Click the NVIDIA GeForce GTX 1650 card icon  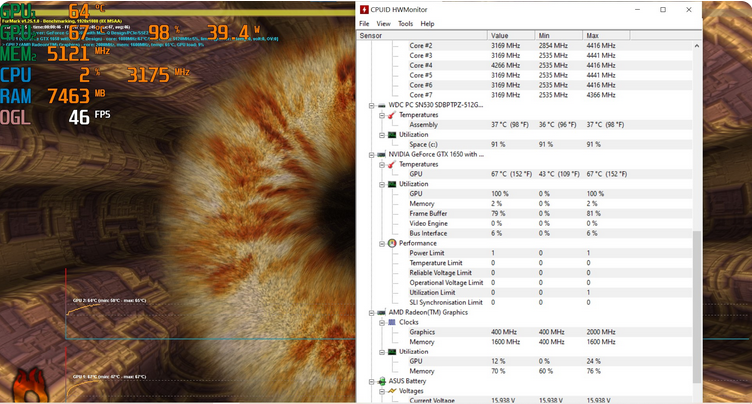(x=381, y=154)
